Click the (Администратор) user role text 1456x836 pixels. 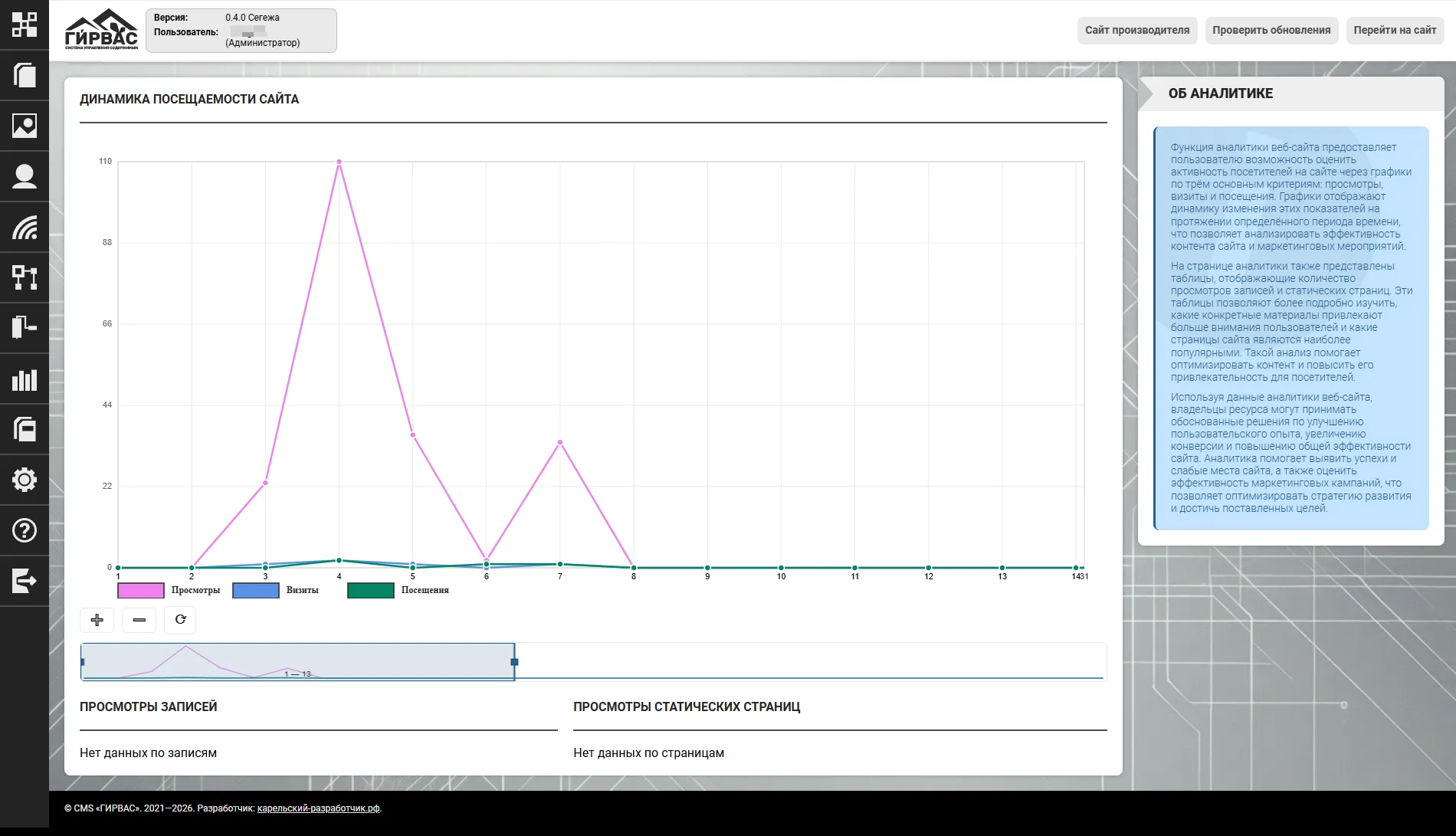point(263,43)
